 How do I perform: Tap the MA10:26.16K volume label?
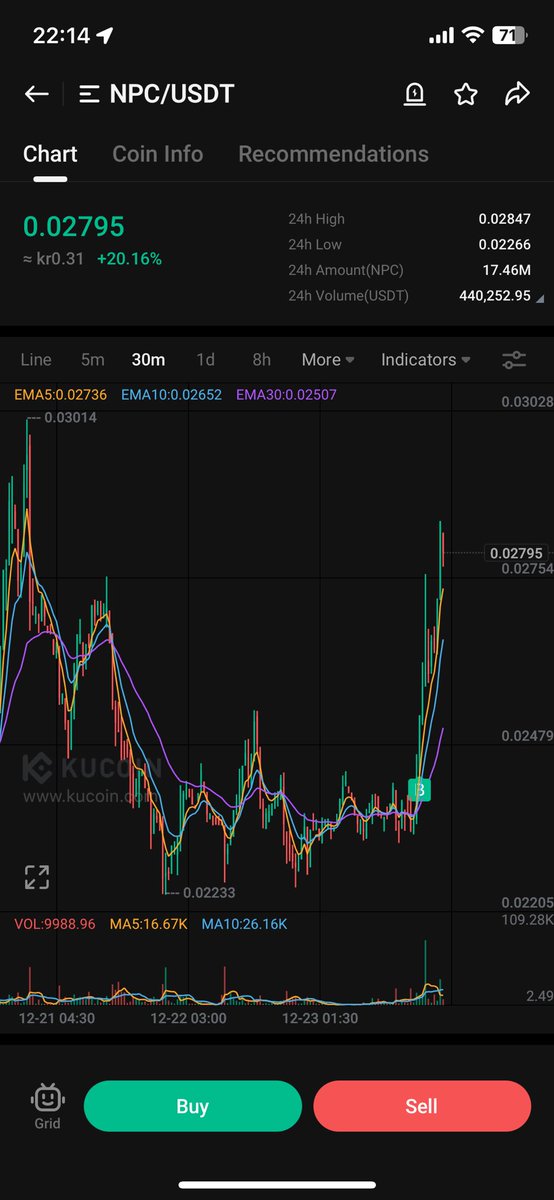click(x=244, y=924)
